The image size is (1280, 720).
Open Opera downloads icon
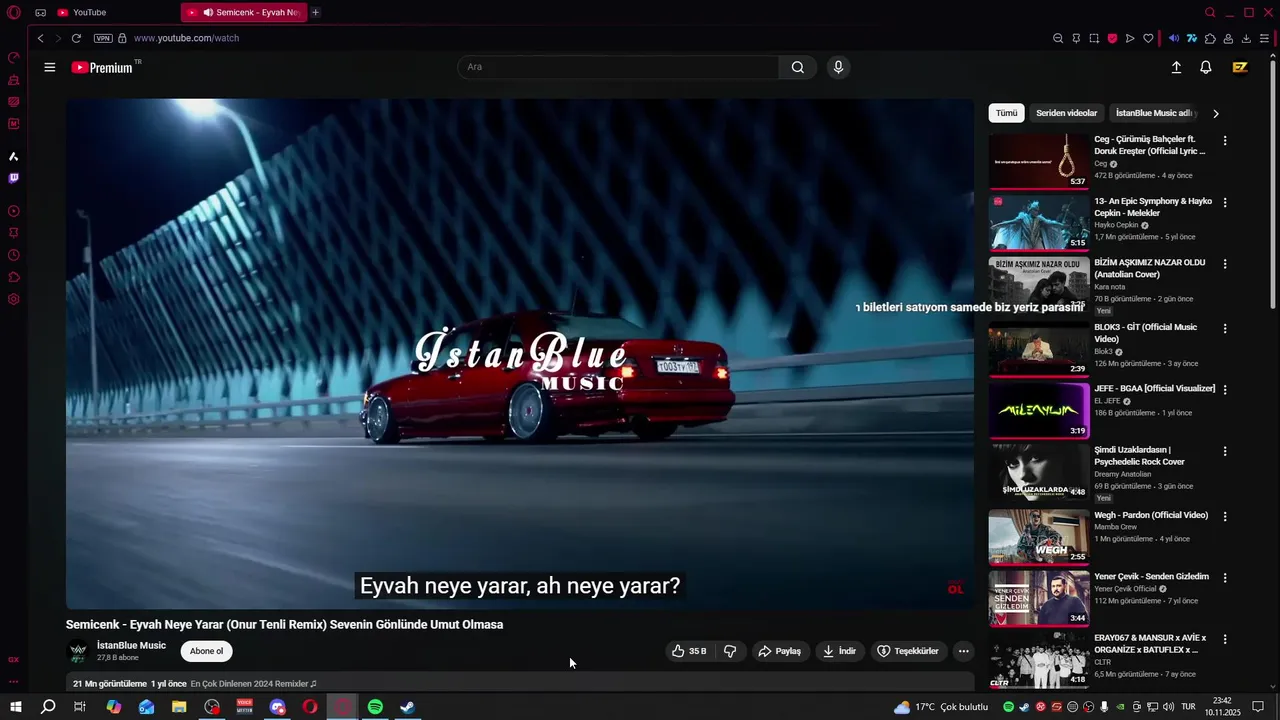tap(1246, 38)
